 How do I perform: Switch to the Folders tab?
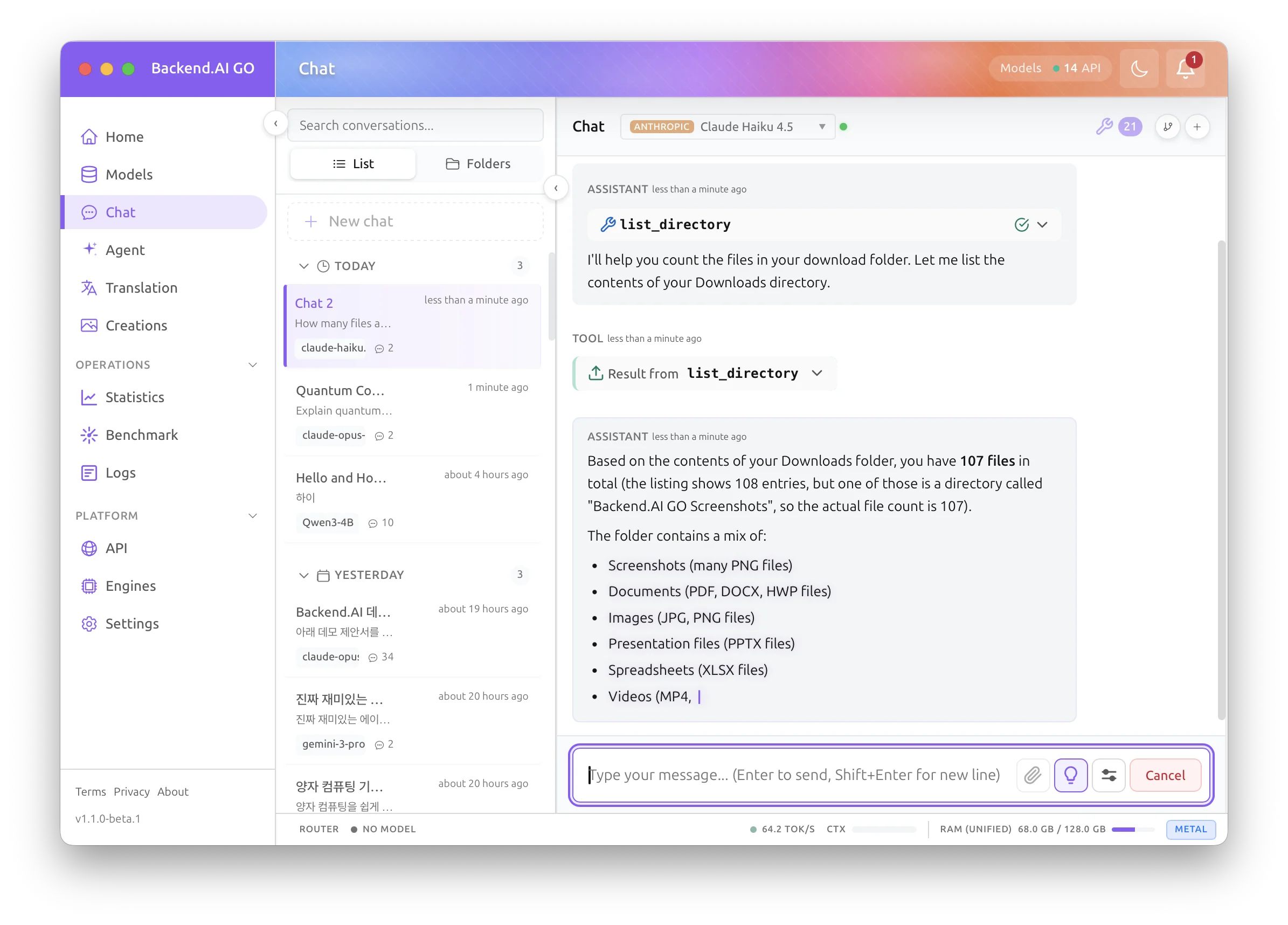point(477,164)
